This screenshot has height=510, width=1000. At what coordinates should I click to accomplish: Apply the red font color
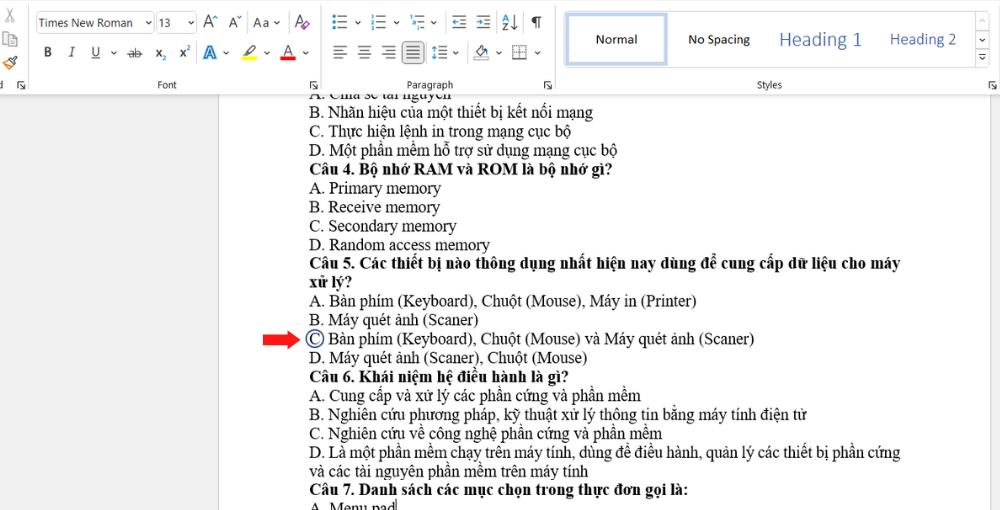(288, 53)
